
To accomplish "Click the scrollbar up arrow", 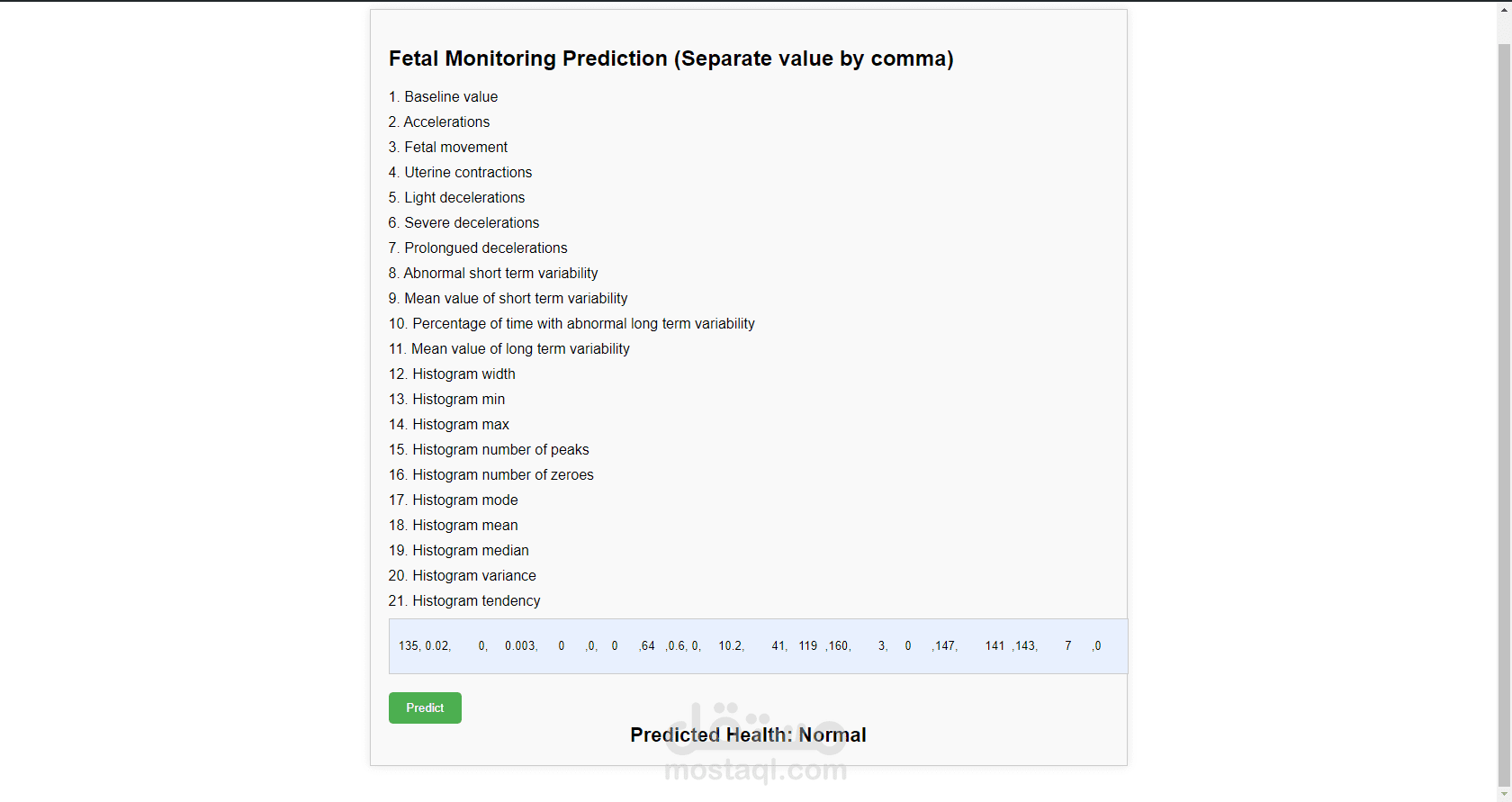I will click(1504, 9).
